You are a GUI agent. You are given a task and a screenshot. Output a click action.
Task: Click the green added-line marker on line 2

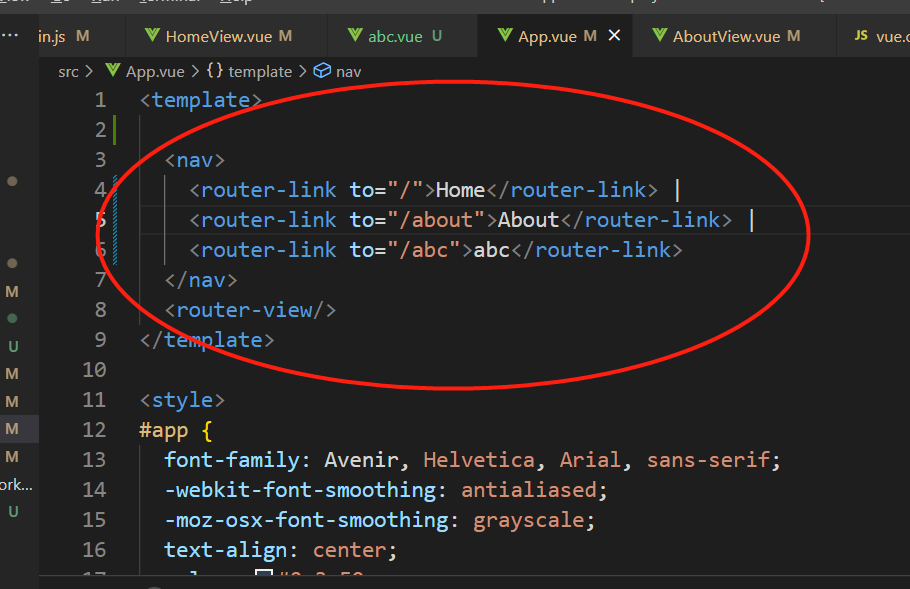[116, 130]
